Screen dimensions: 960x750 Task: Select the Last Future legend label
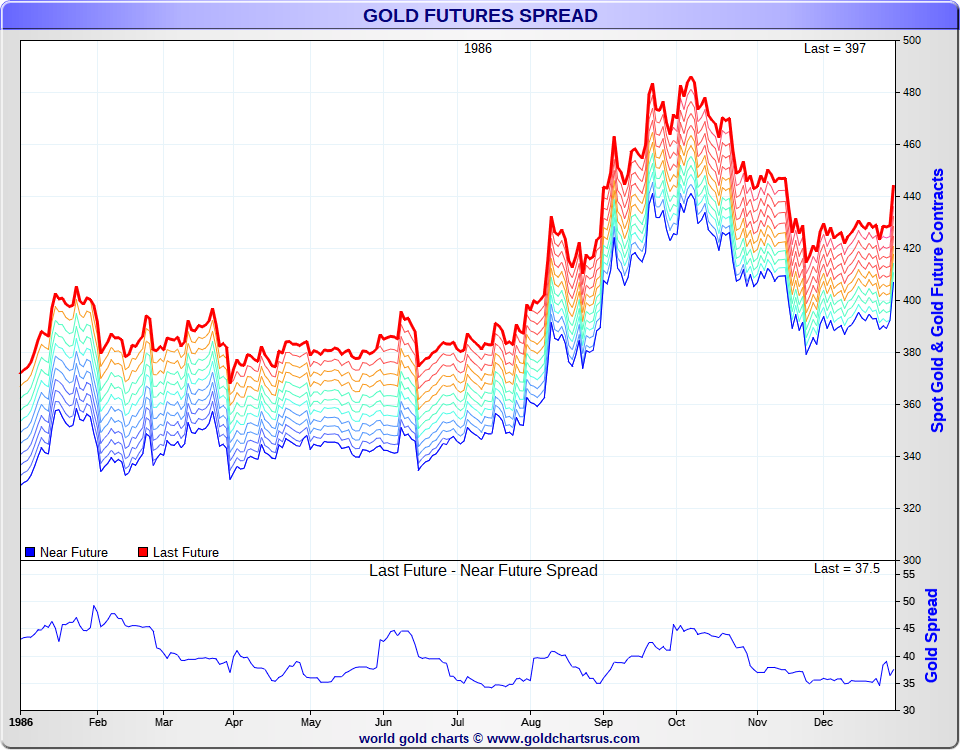186,552
